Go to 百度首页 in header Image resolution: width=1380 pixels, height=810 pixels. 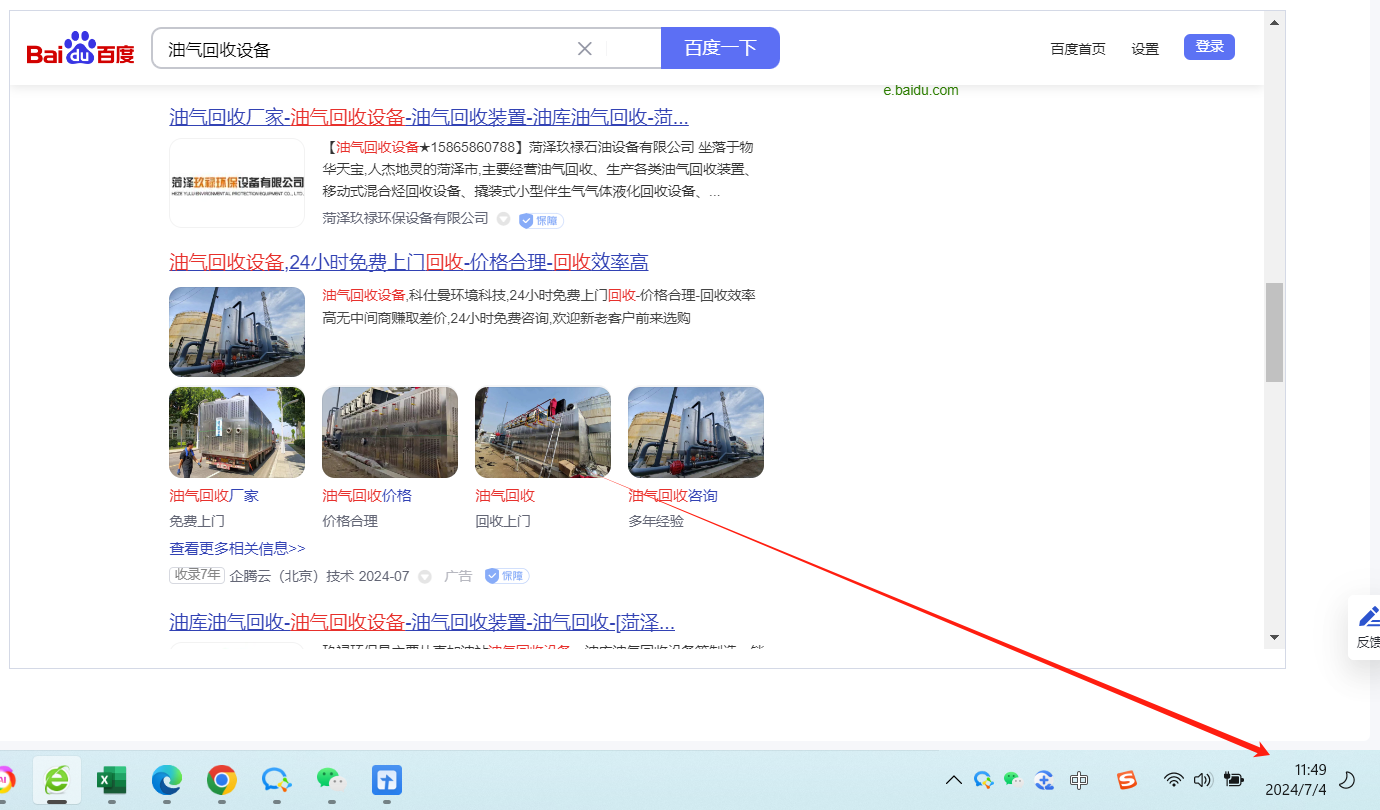(x=1078, y=49)
